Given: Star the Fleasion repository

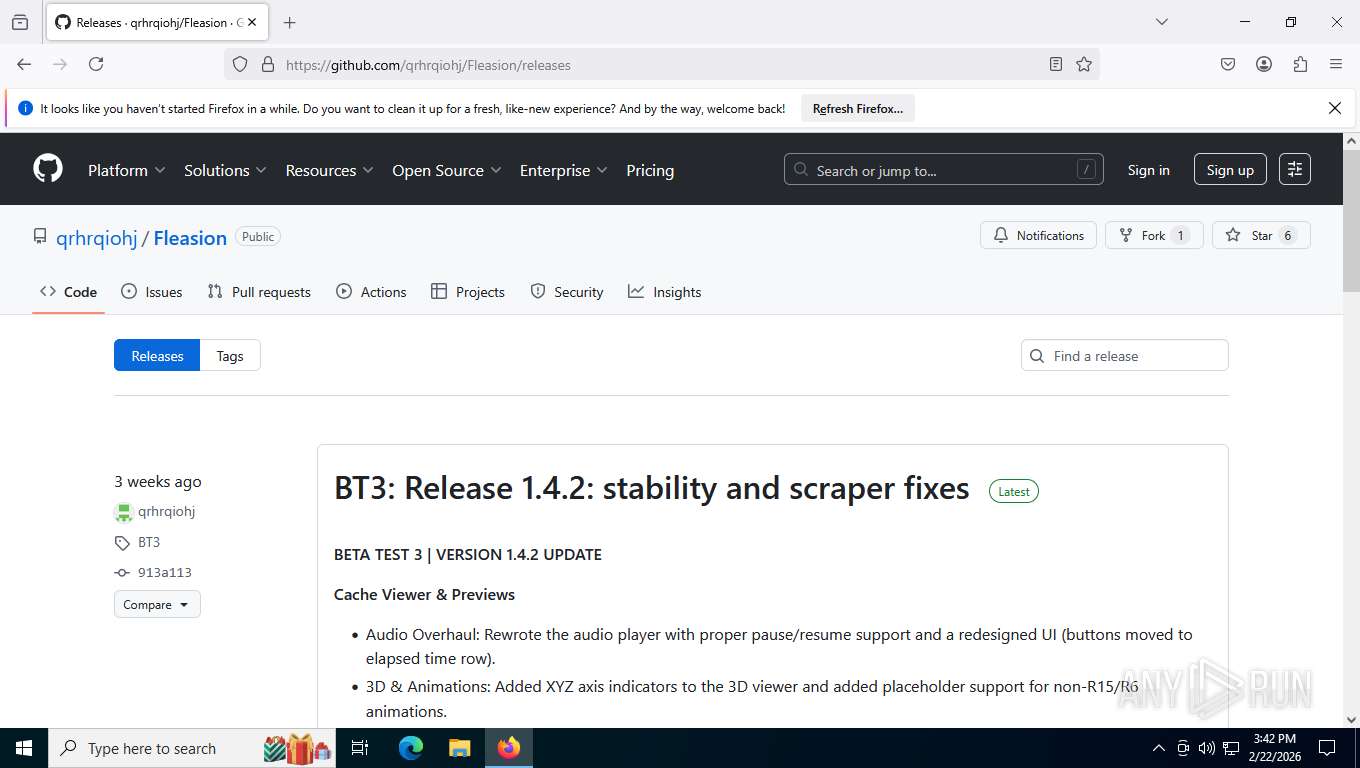Looking at the screenshot, I should 1261,235.
